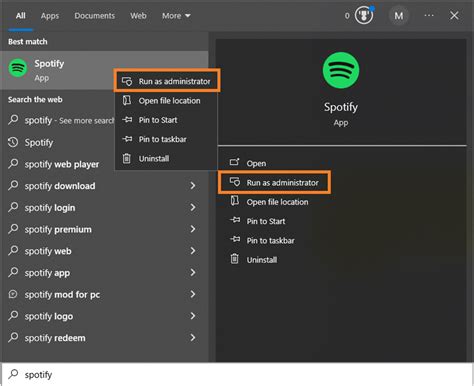Select 'spotify logo' suggestion
This screenshot has height=386, width=474.
104,316
